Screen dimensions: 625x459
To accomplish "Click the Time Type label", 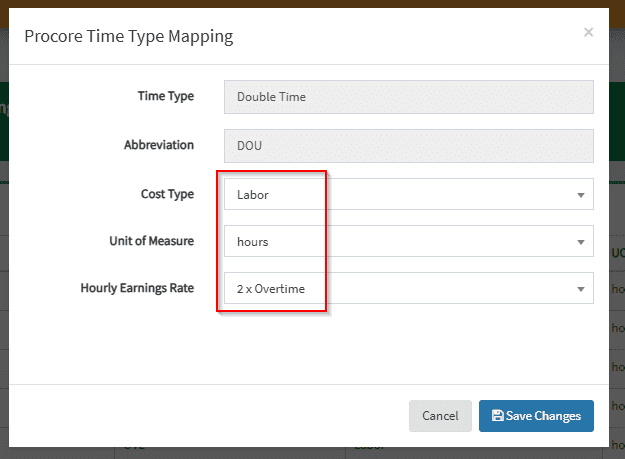I will point(165,96).
